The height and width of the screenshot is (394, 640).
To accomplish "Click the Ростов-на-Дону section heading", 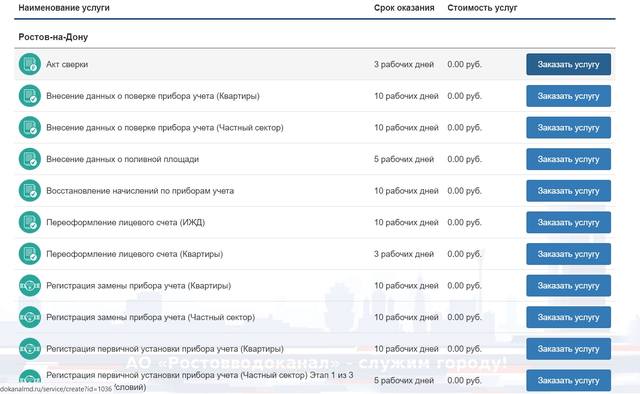I will point(53,37).
